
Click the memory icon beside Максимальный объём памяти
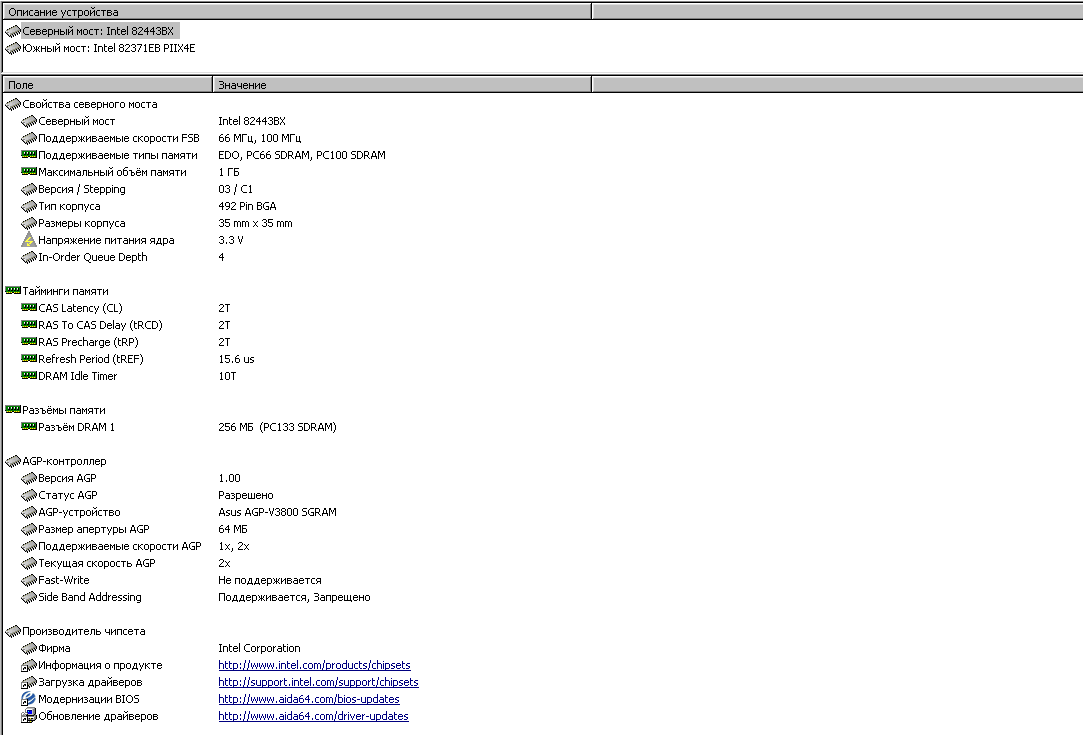28,171
